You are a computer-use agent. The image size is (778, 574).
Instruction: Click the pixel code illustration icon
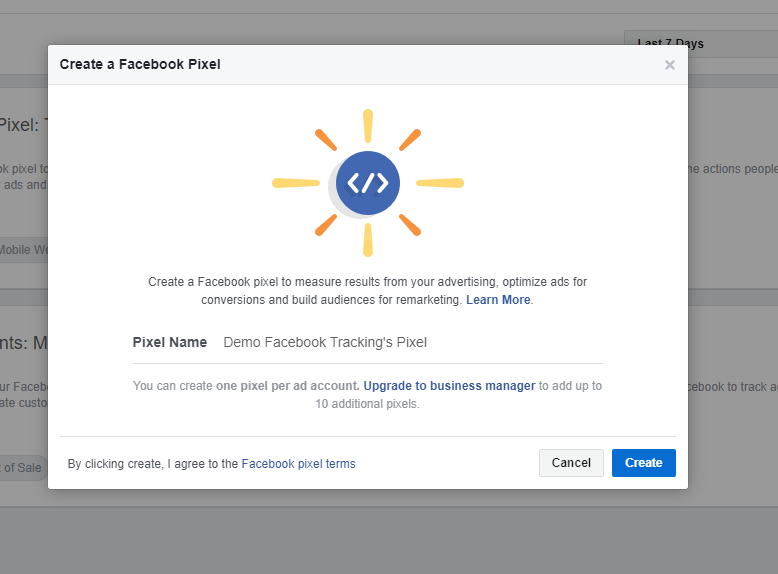click(368, 183)
